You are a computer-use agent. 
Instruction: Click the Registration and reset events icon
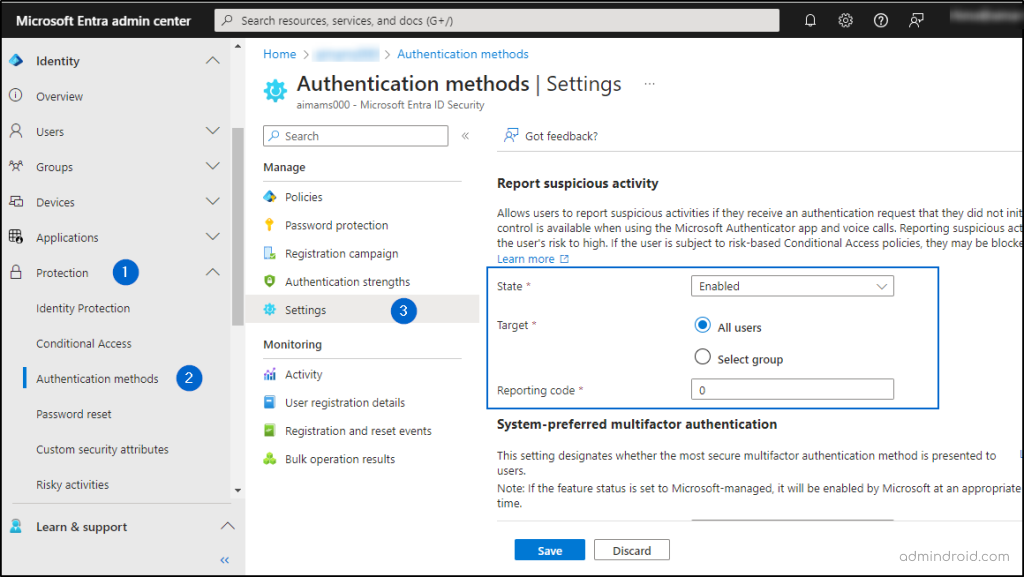tap(269, 430)
